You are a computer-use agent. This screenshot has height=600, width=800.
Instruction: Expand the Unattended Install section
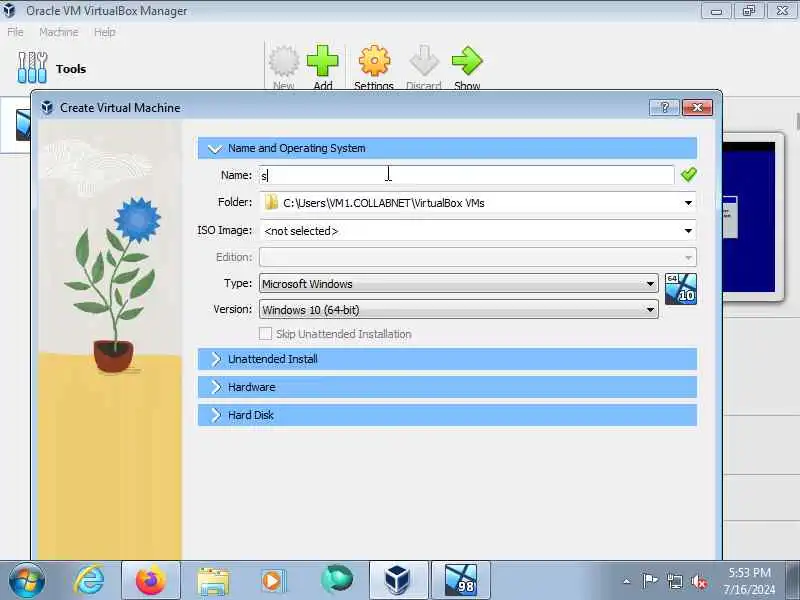point(447,359)
